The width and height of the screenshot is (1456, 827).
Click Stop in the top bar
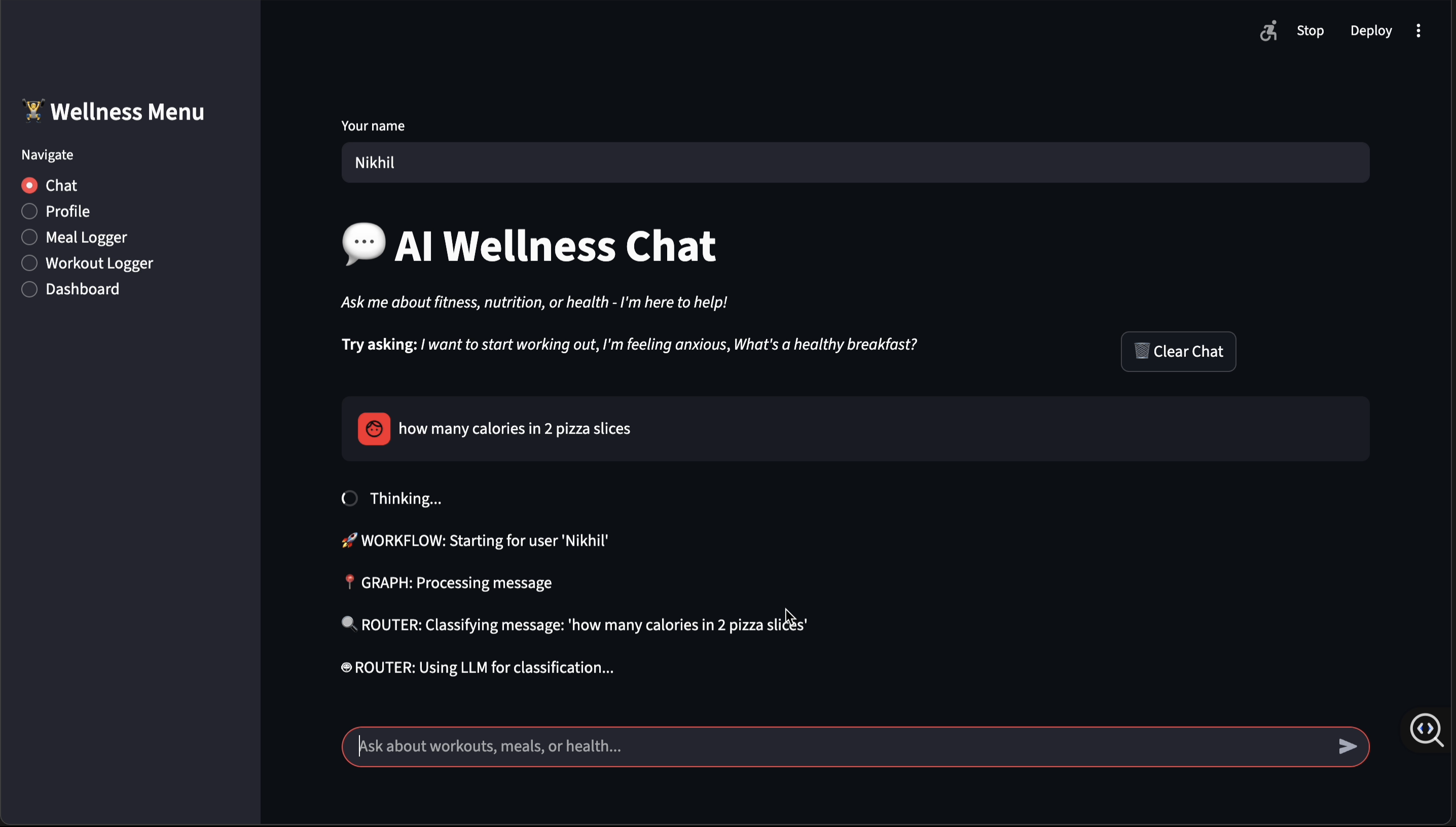point(1310,31)
